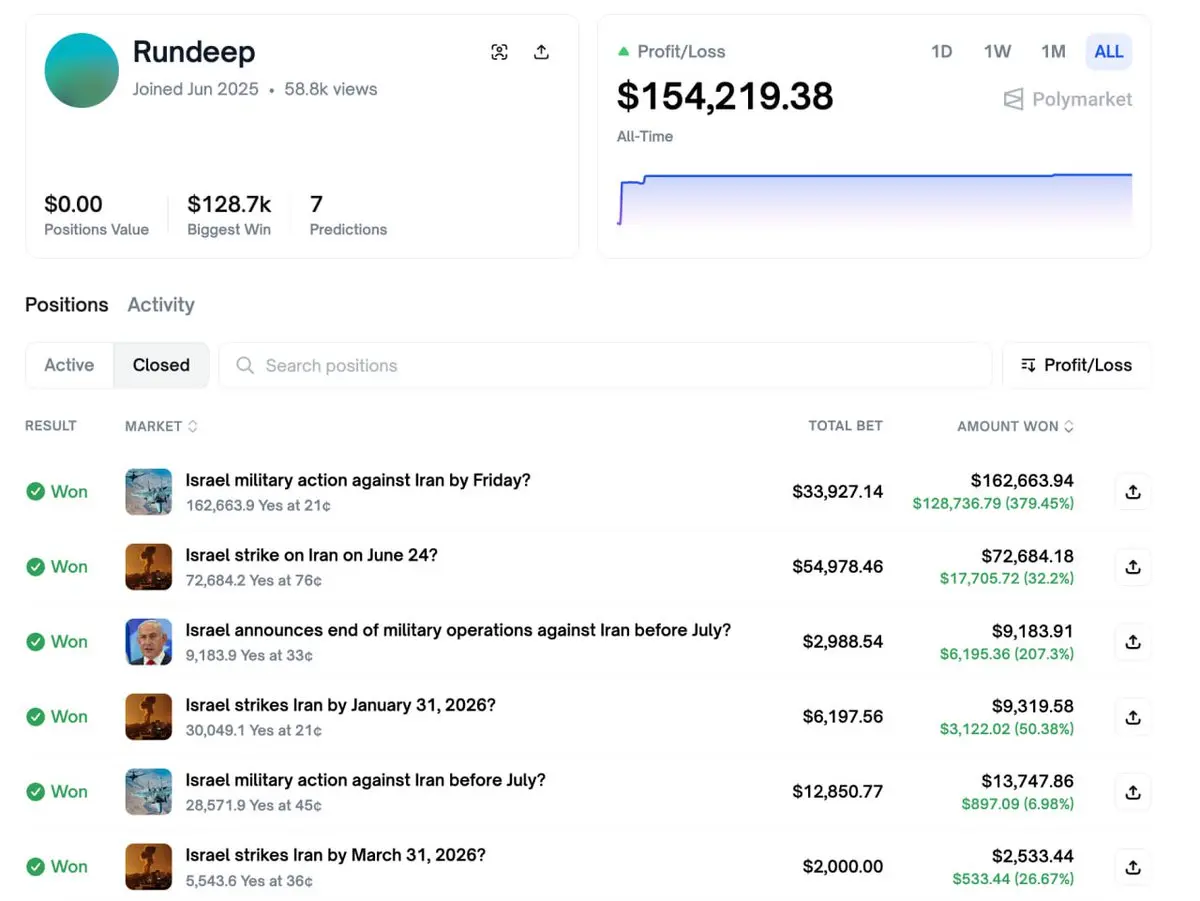Open the profile QR scan icon
Image resolution: width=1200 pixels, height=901 pixels.
pyautogui.click(x=499, y=52)
